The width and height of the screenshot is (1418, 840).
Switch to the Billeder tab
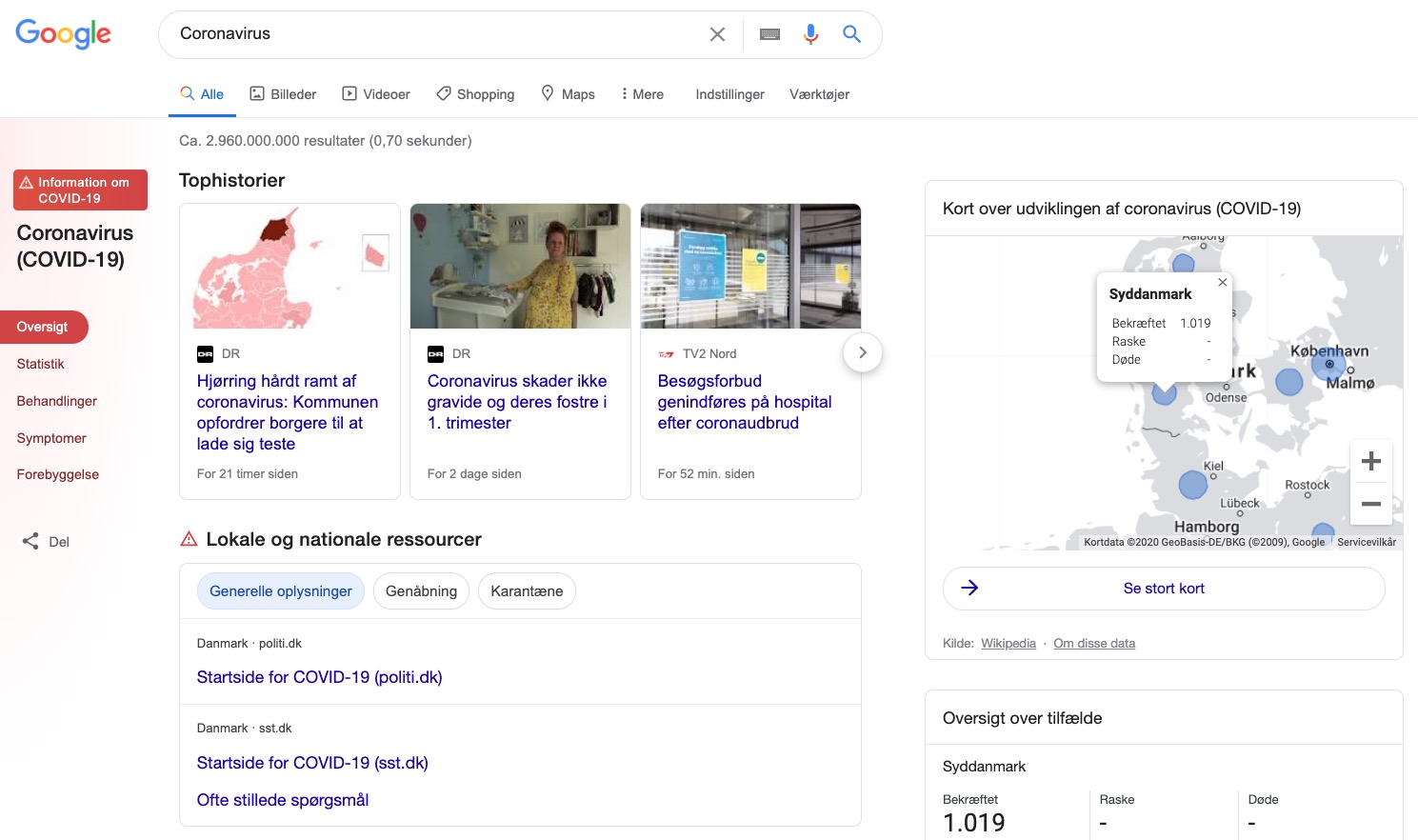click(283, 94)
